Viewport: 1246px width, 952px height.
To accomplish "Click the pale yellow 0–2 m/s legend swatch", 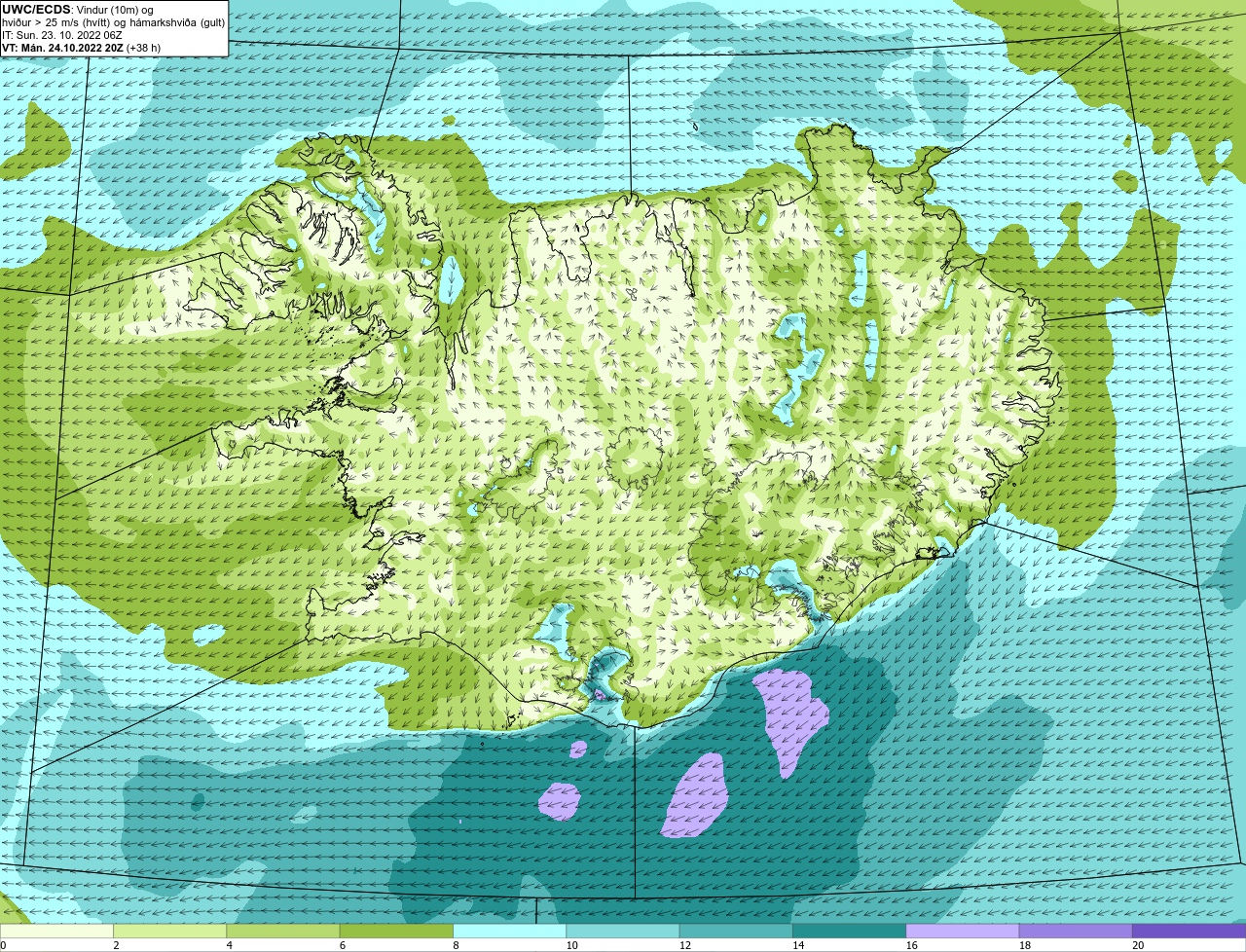I will pos(56,932).
